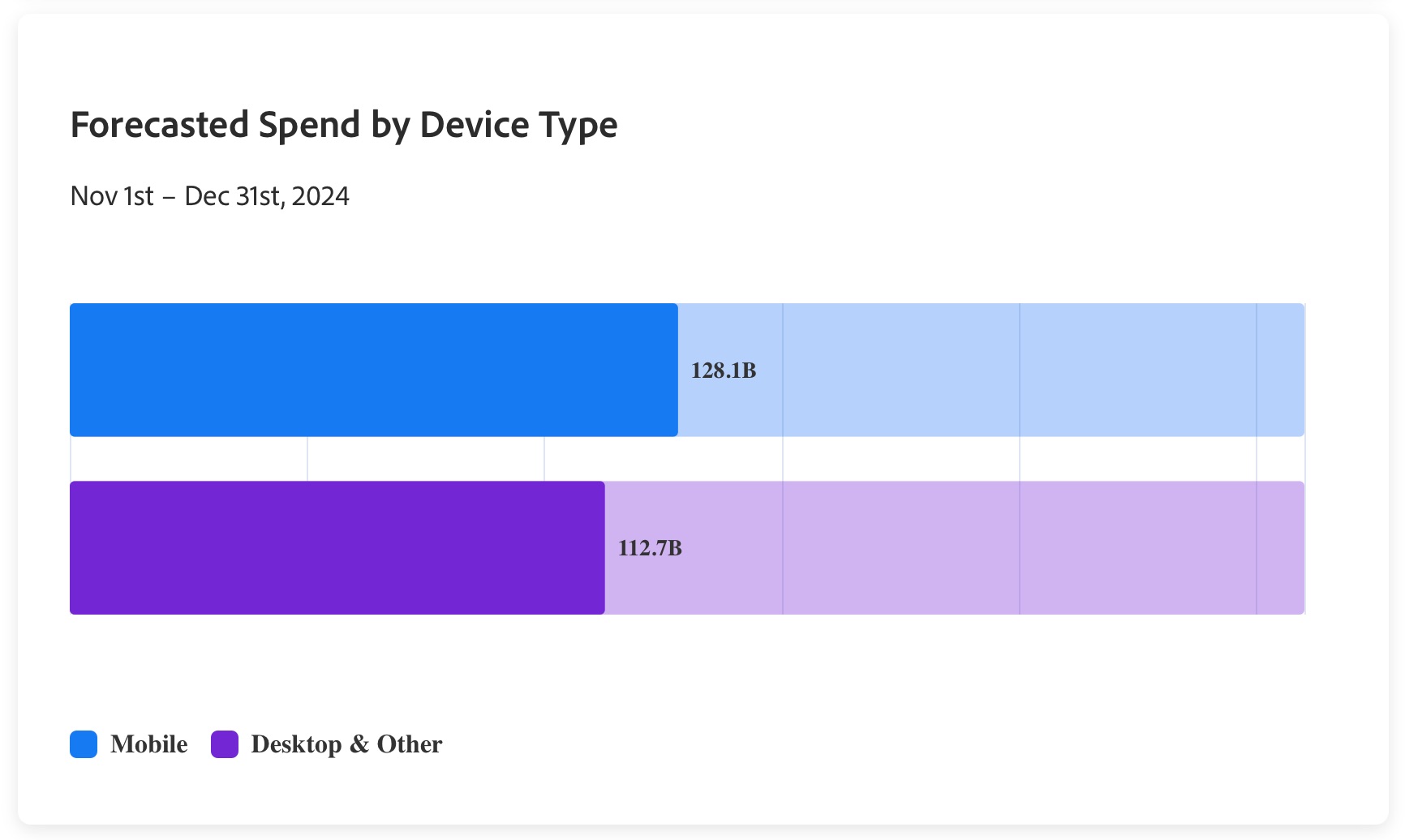
Task: Click the blue Mobile legend swatch
Action: click(84, 744)
